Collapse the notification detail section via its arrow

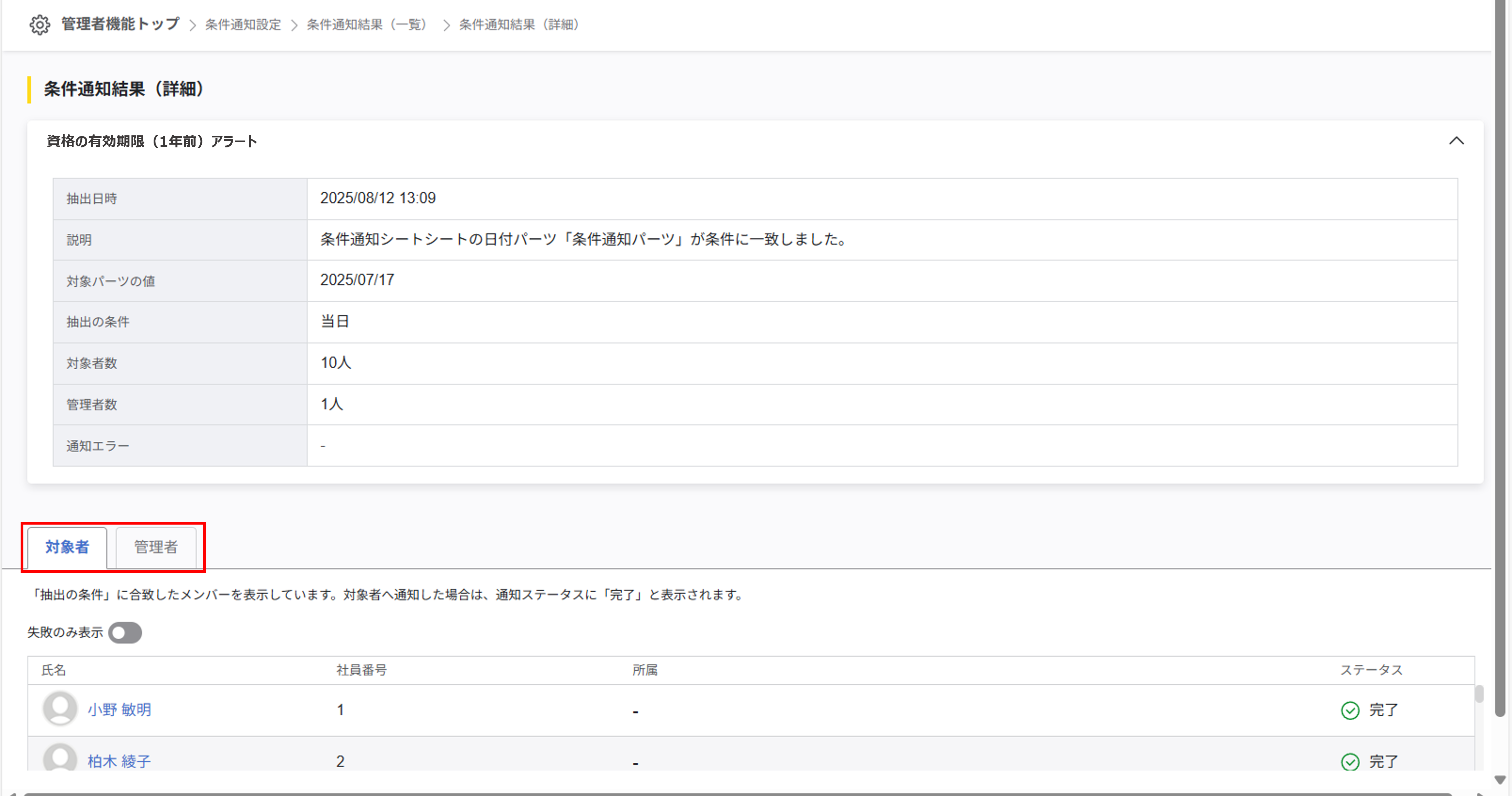point(1457,141)
